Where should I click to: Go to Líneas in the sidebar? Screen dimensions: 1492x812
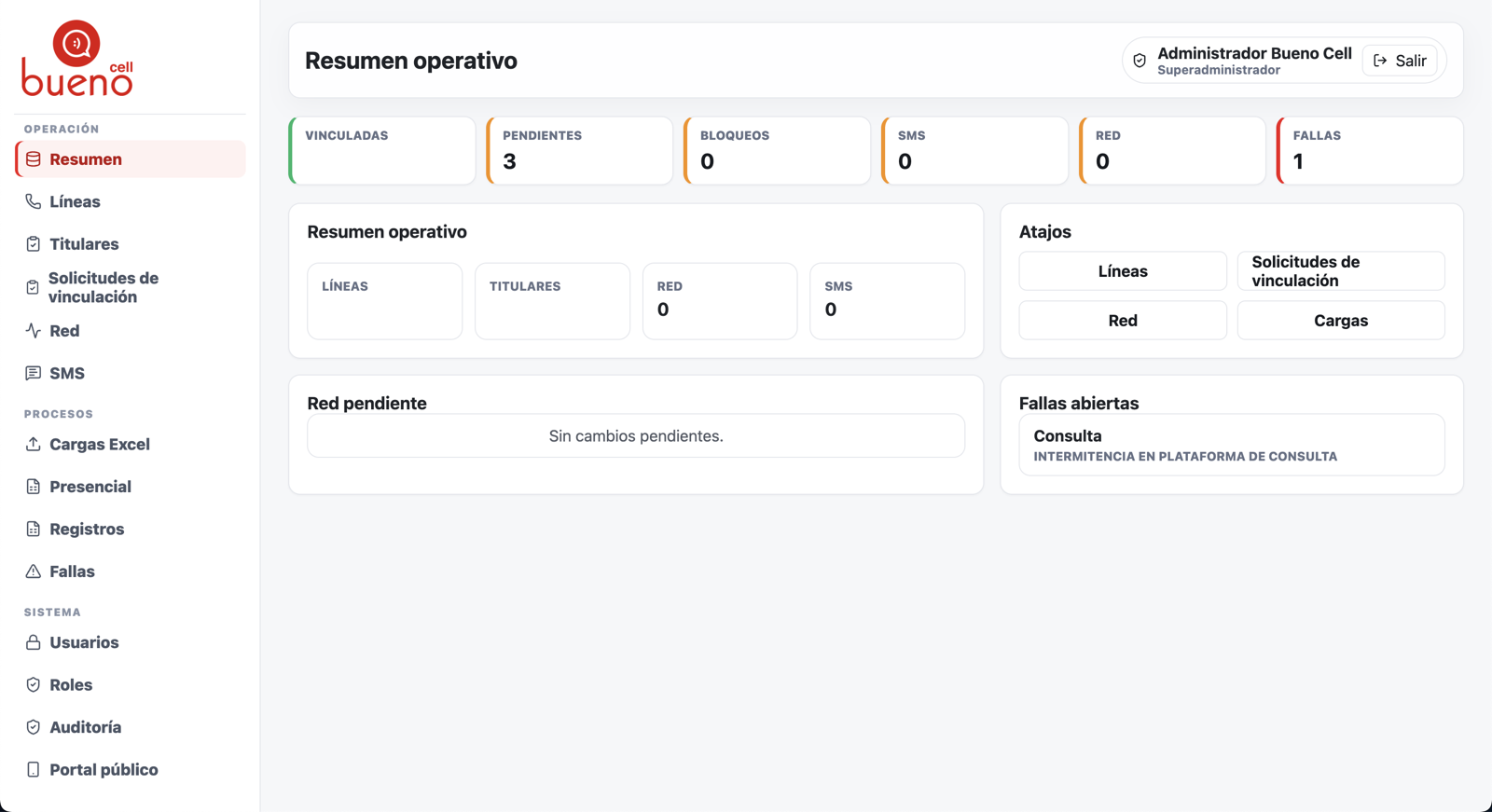click(131, 201)
